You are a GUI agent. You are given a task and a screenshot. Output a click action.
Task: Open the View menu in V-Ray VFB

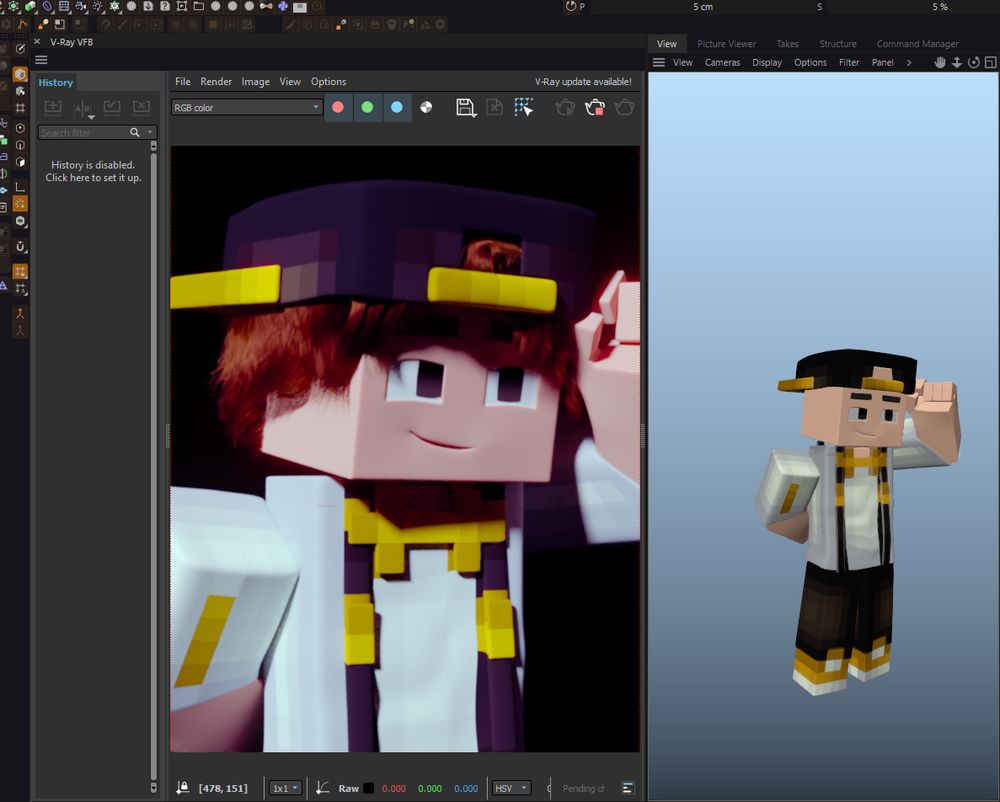290,82
